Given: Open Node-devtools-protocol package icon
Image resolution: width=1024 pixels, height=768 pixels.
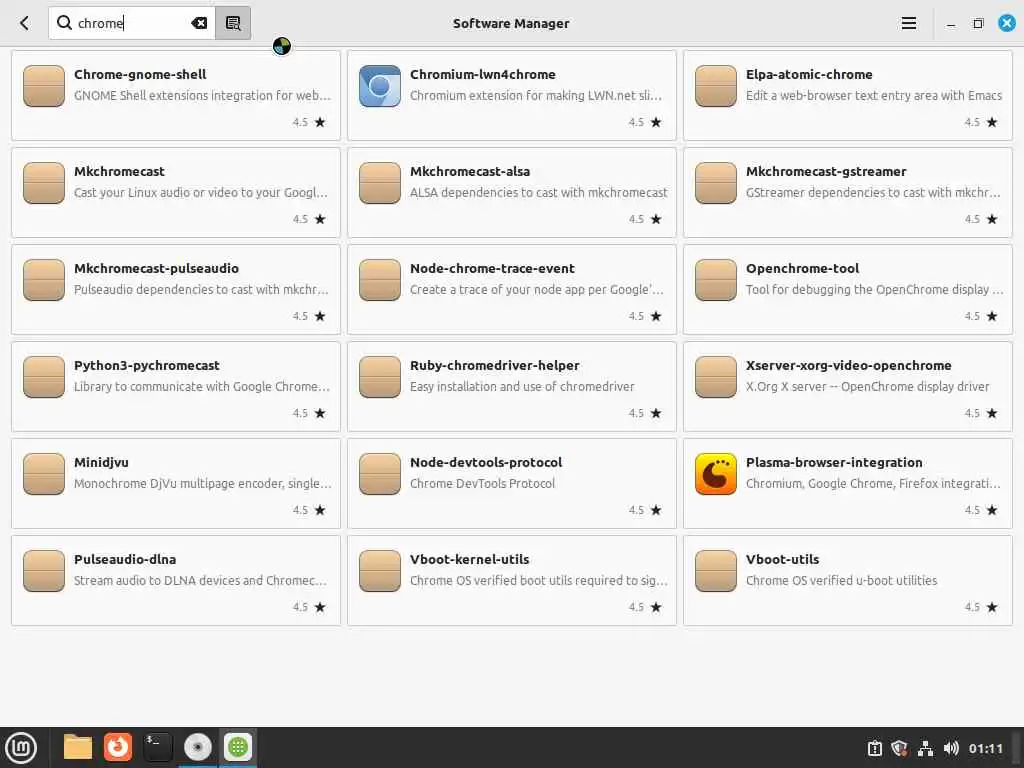Looking at the screenshot, I should [379, 473].
